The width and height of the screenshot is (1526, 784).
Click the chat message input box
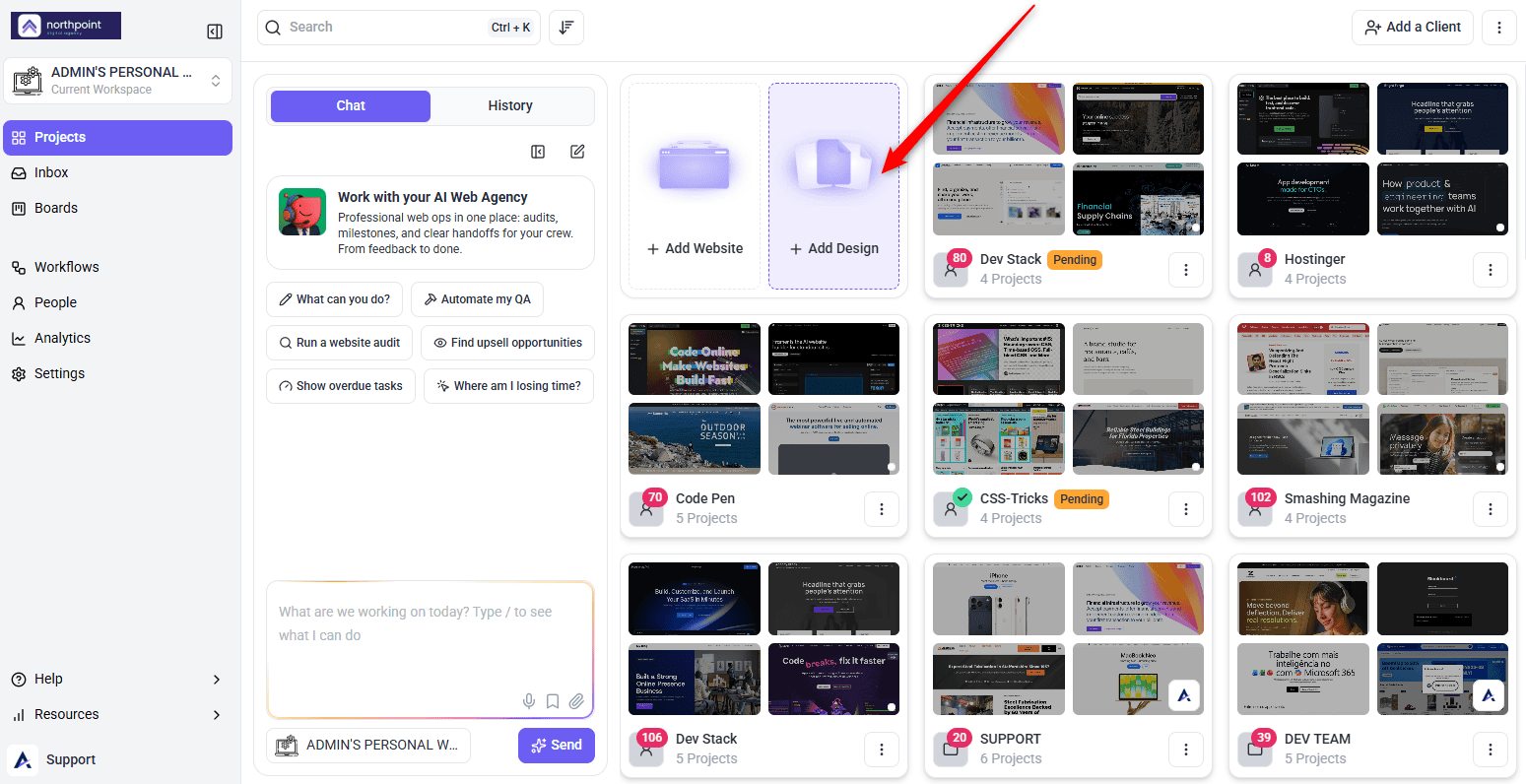pos(431,650)
